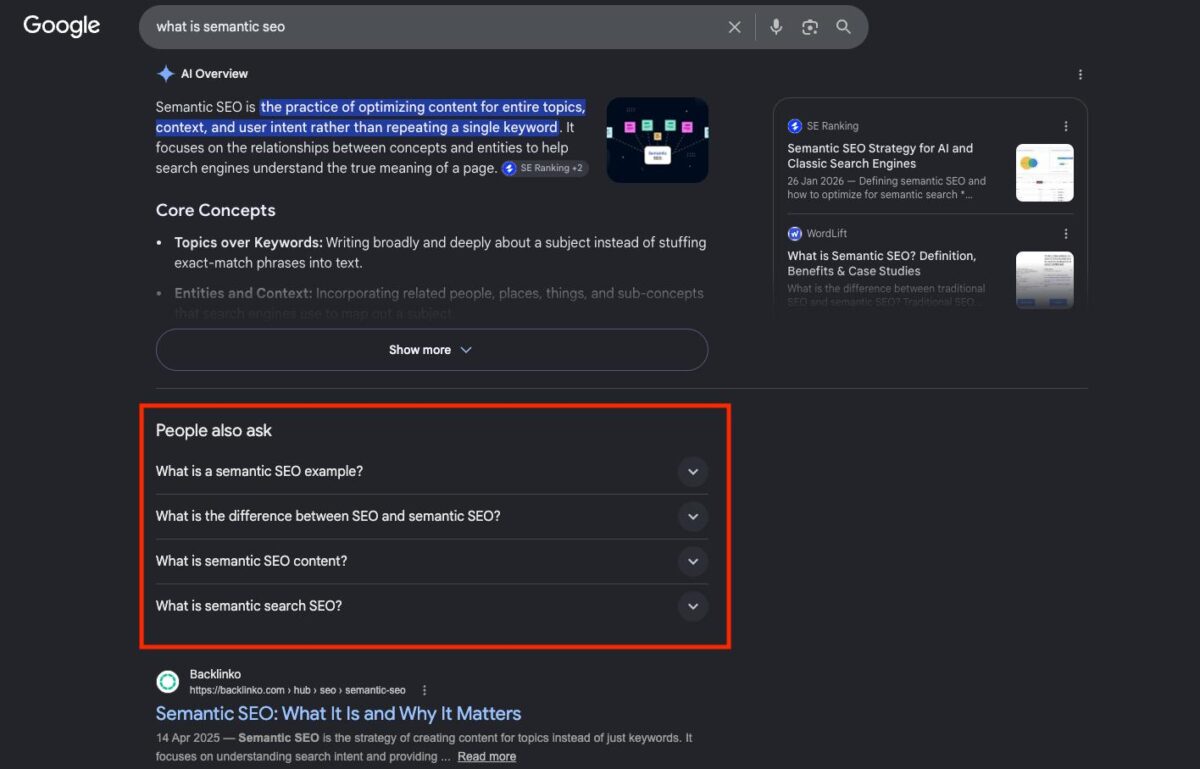Open the semantic SEO diagram image
The height and width of the screenshot is (769, 1200).
coord(657,140)
